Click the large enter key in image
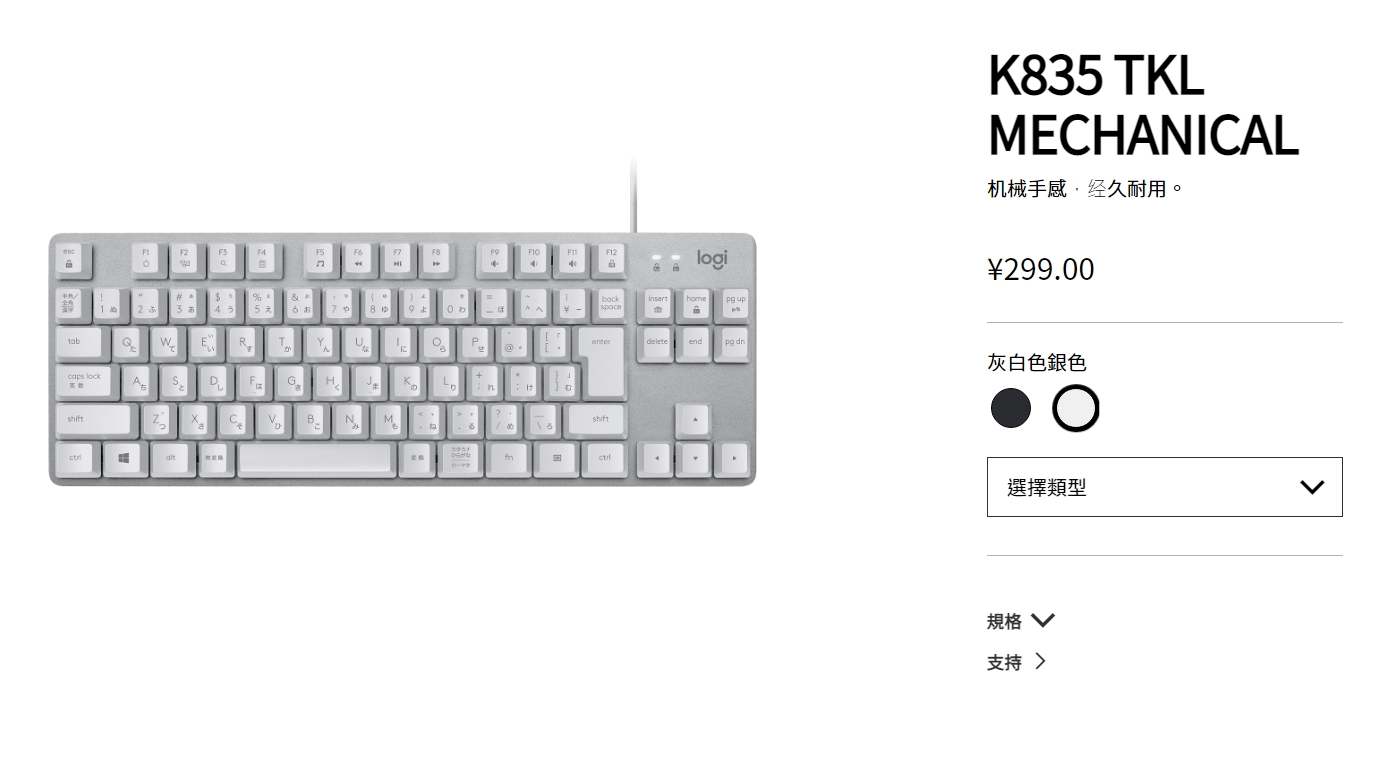 [603, 360]
